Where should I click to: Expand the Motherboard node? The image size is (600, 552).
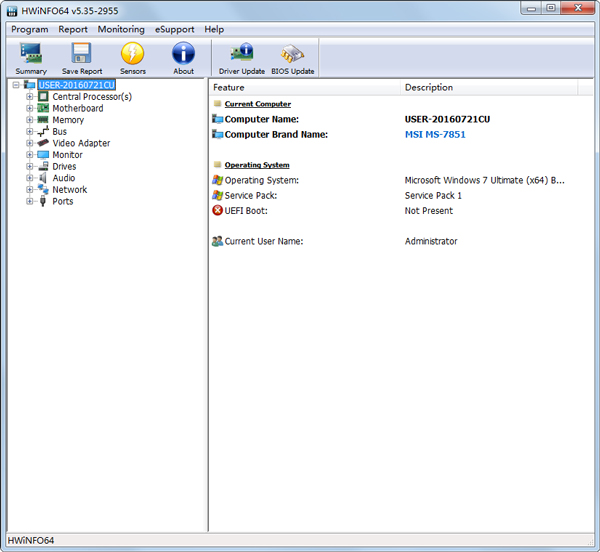click(29, 108)
